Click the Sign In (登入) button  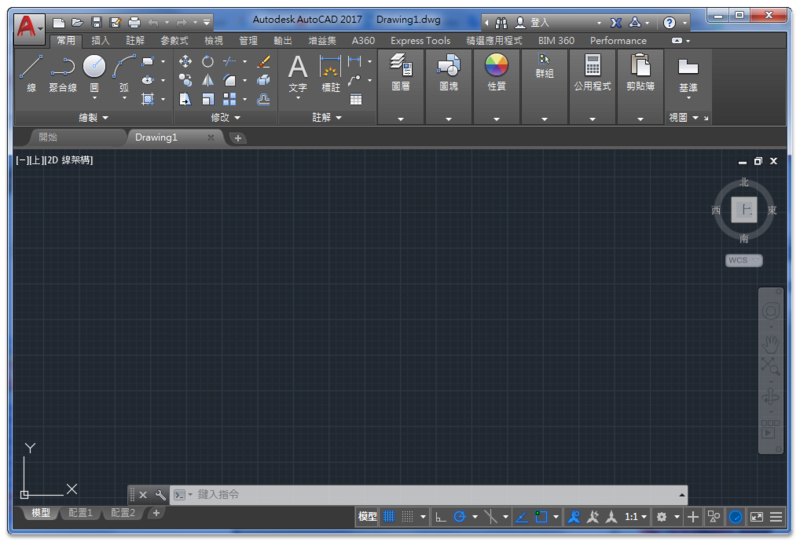click(x=532, y=22)
